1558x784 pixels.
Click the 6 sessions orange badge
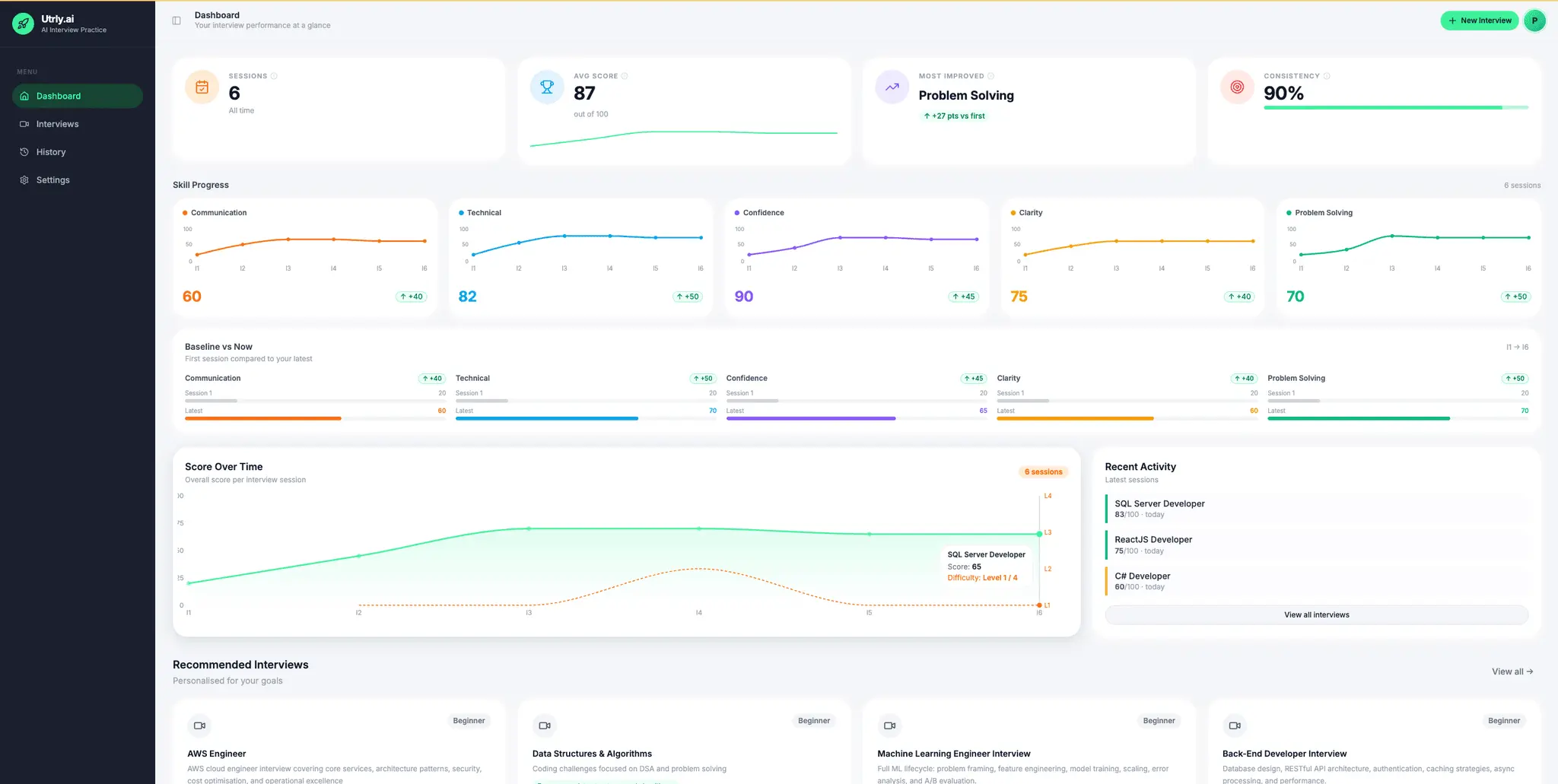(x=1043, y=472)
